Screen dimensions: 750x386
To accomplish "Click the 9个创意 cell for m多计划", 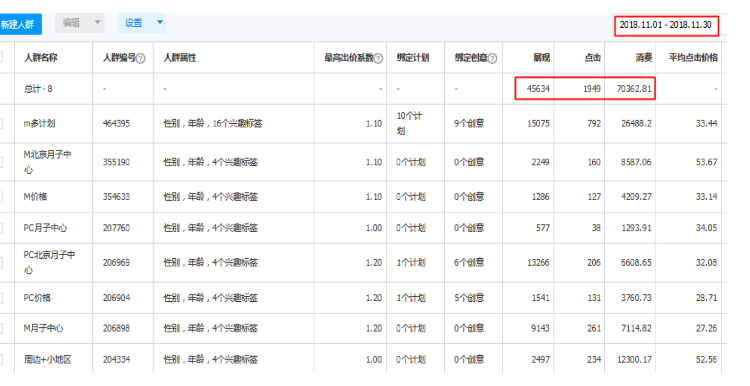I will click(x=469, y=123).
